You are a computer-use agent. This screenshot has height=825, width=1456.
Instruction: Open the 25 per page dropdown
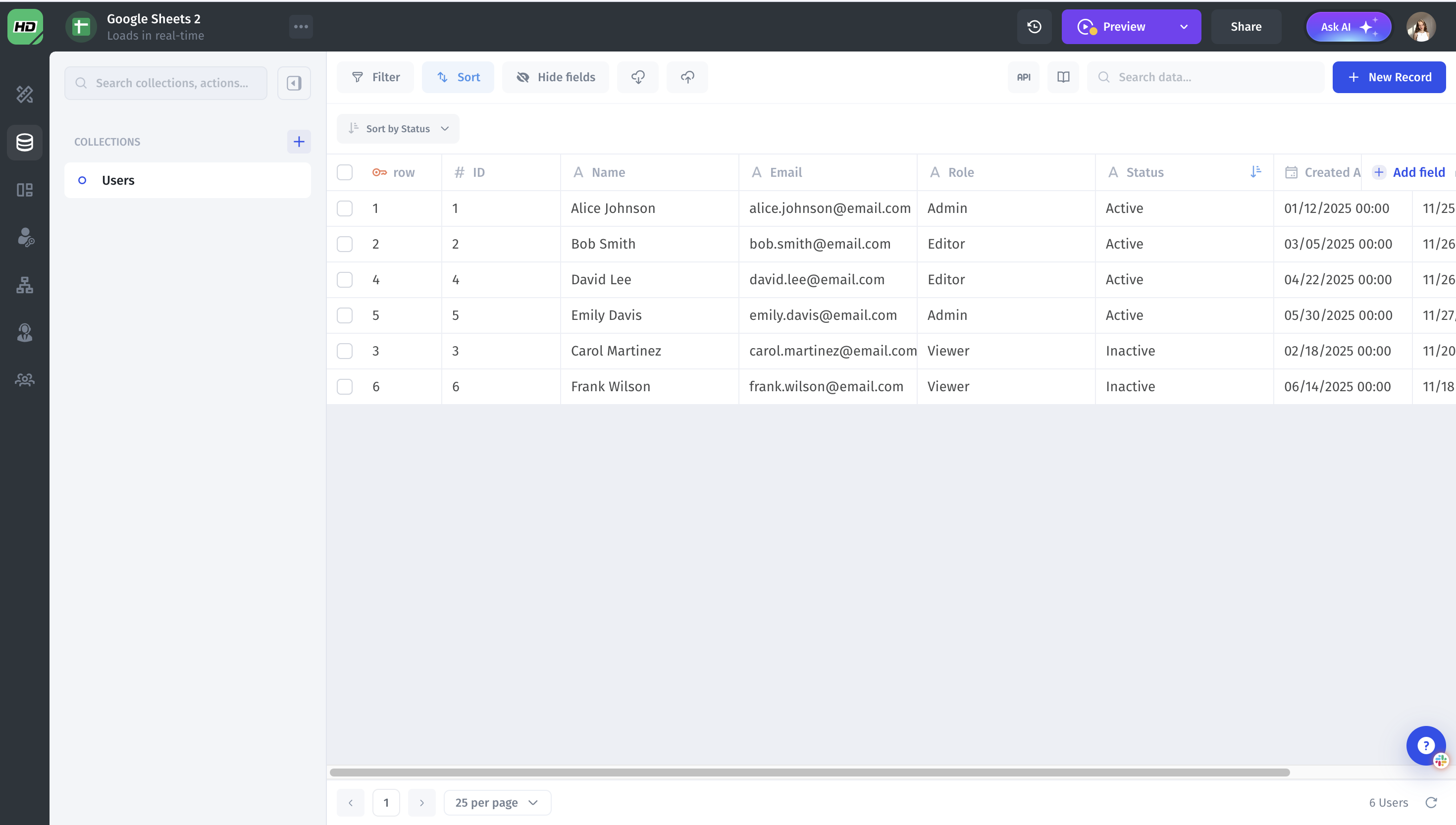(x=497, y=802)
